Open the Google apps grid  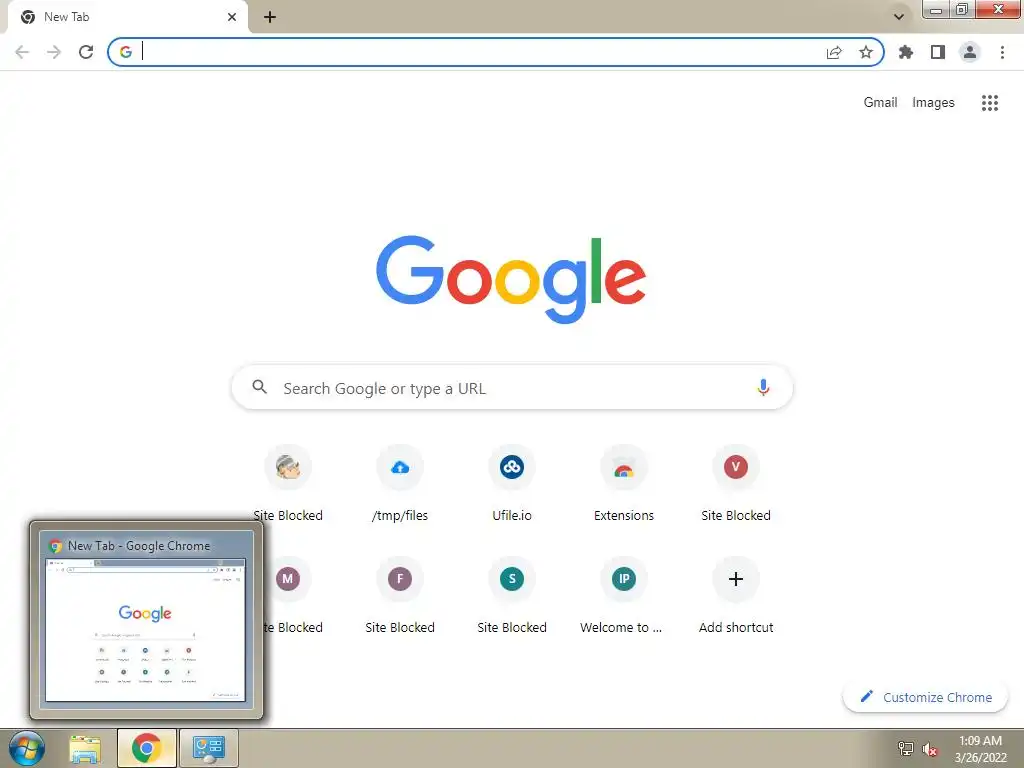[990, 103]
